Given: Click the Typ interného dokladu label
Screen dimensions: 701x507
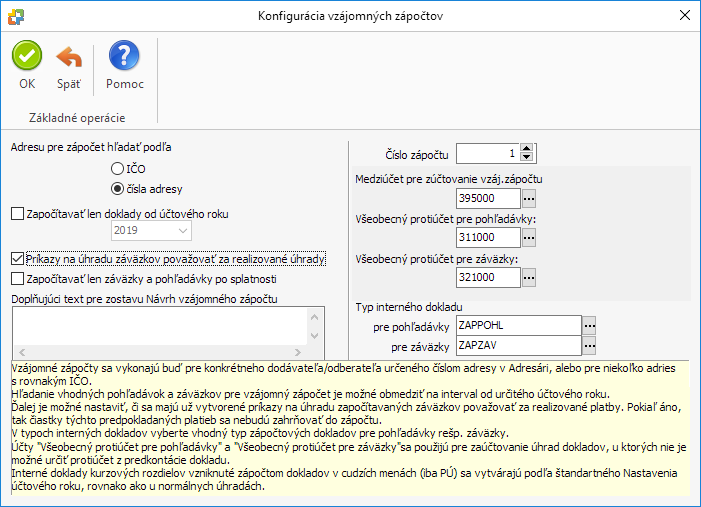Looking at the screenshot, I should tap(409, 307).
